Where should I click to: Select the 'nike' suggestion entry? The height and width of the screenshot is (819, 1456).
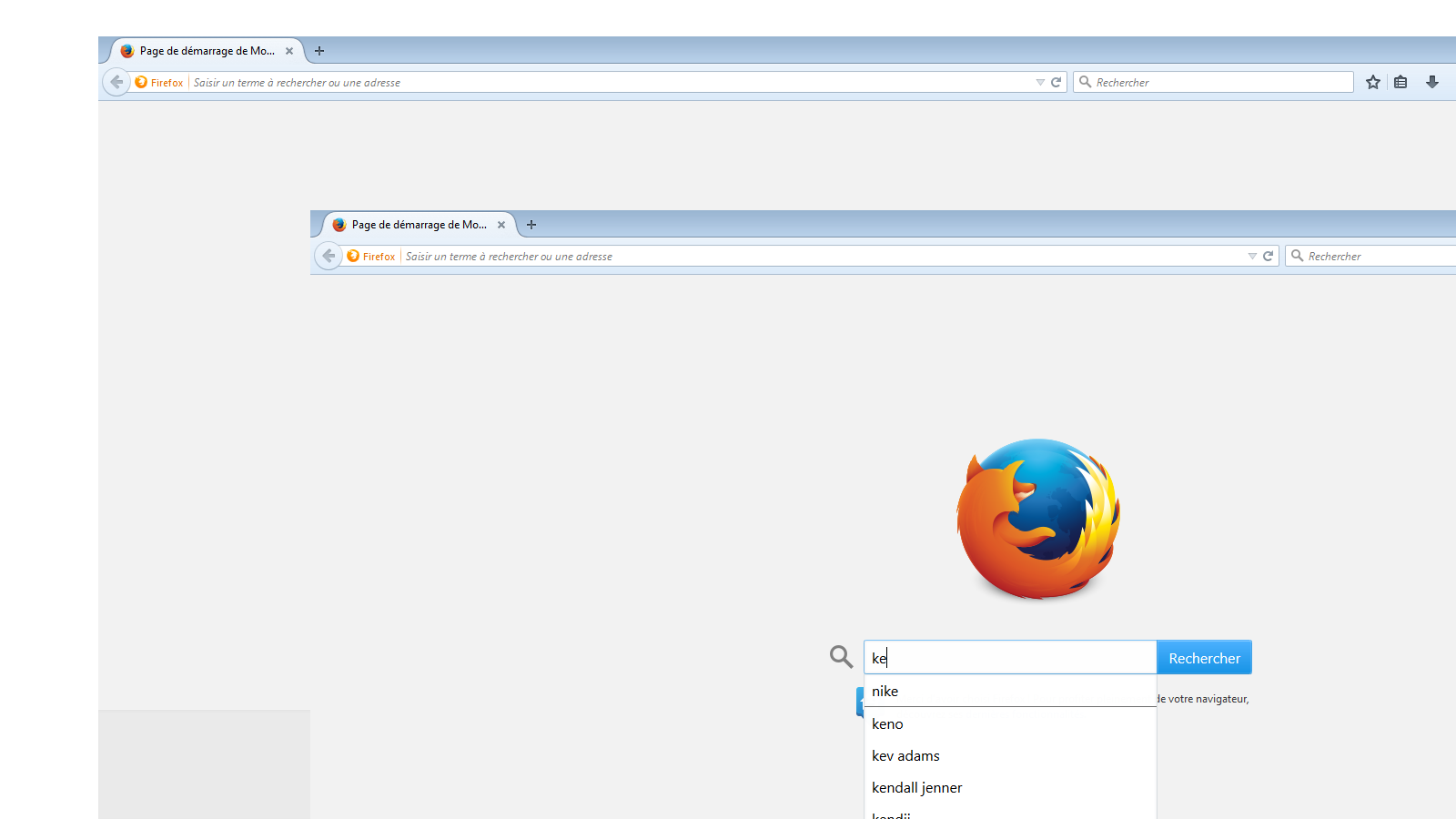(885, 692)
